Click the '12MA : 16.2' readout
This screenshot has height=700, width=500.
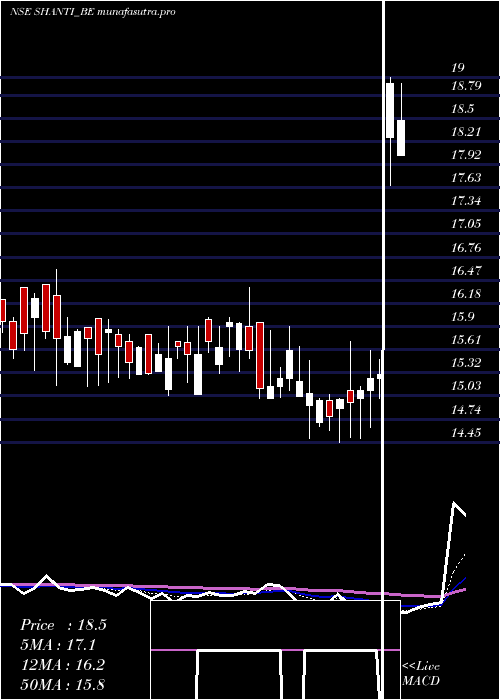(x=63, y=665)
